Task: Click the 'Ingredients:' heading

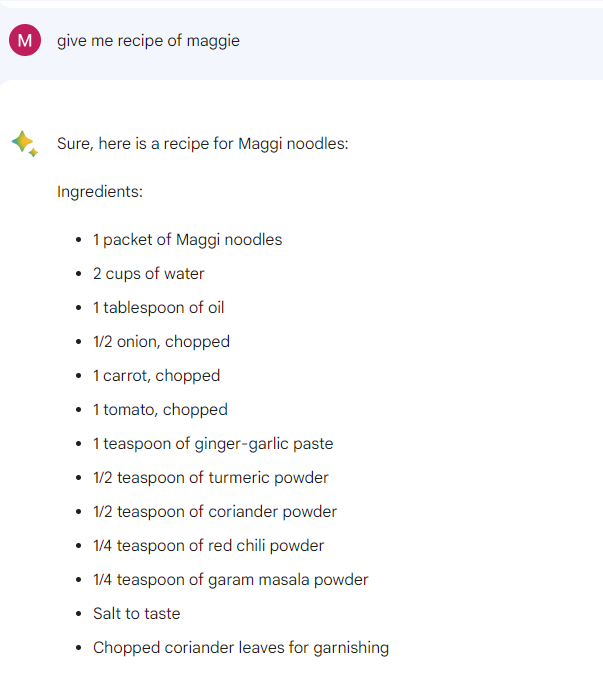Action: point(100,192)
